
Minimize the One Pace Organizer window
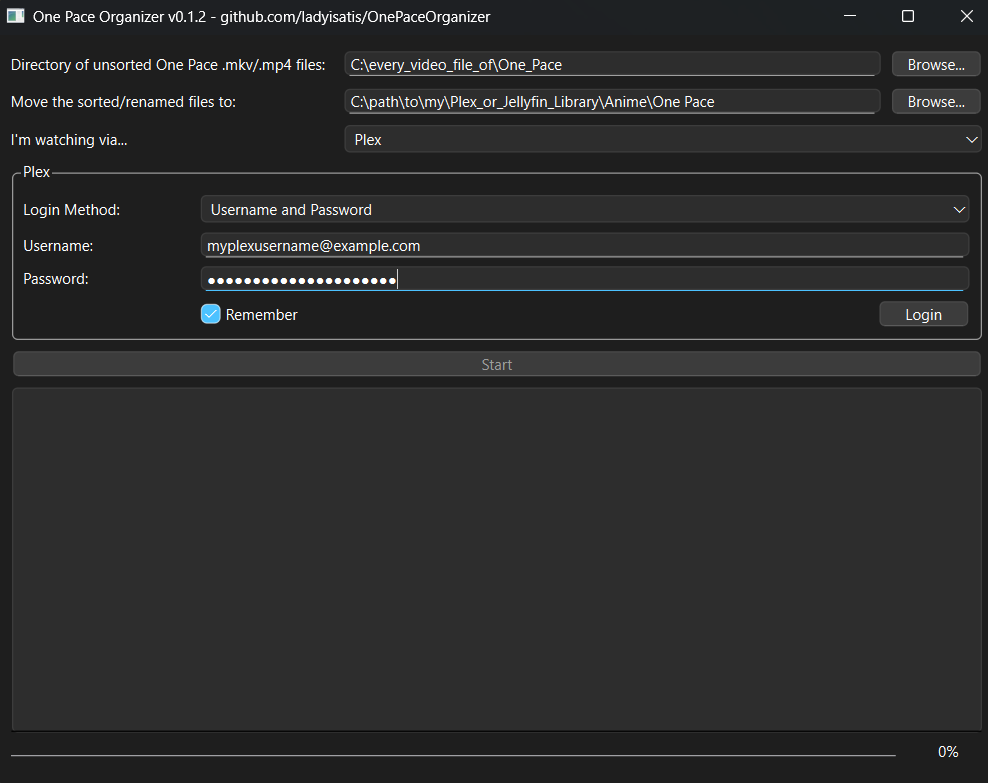coord(850,16)
